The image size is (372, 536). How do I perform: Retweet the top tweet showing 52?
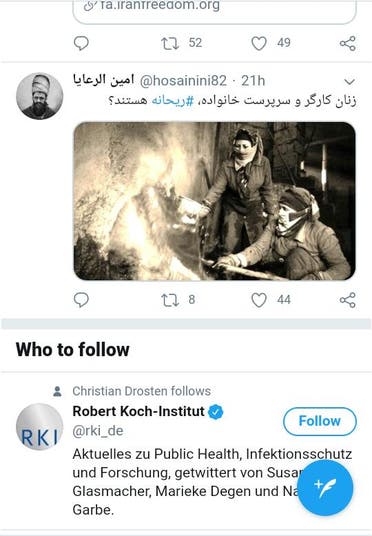pyautogui.click(x=170, y=43)
